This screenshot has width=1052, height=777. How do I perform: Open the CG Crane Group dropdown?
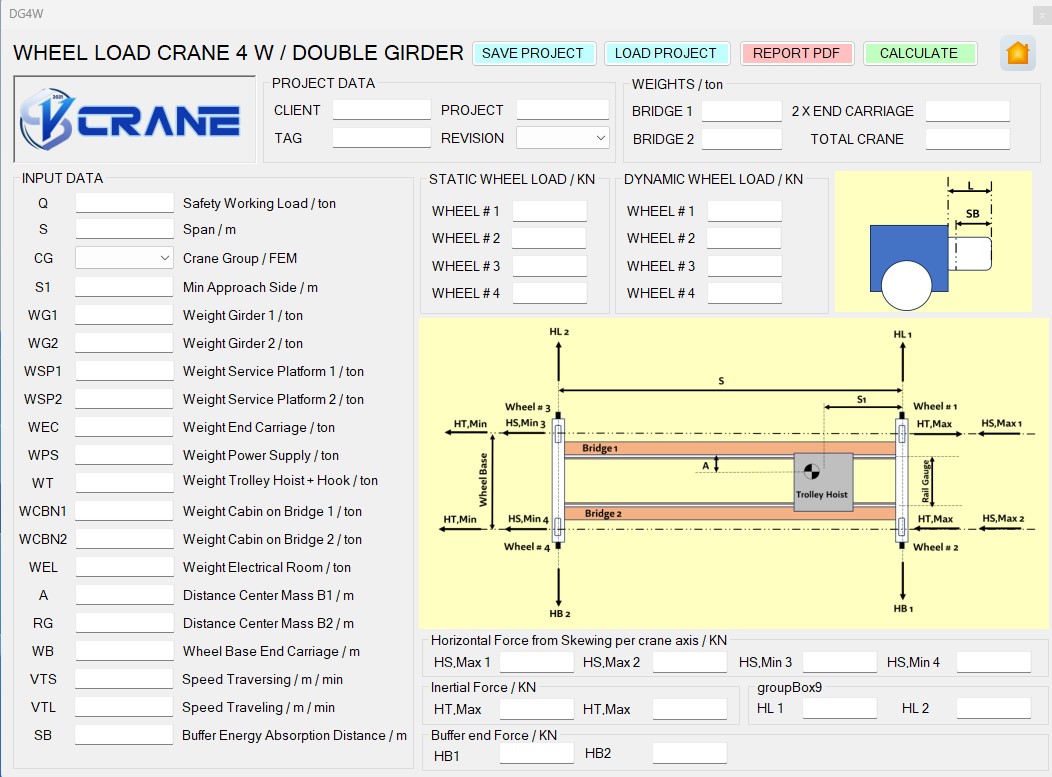tap(124, 258)
